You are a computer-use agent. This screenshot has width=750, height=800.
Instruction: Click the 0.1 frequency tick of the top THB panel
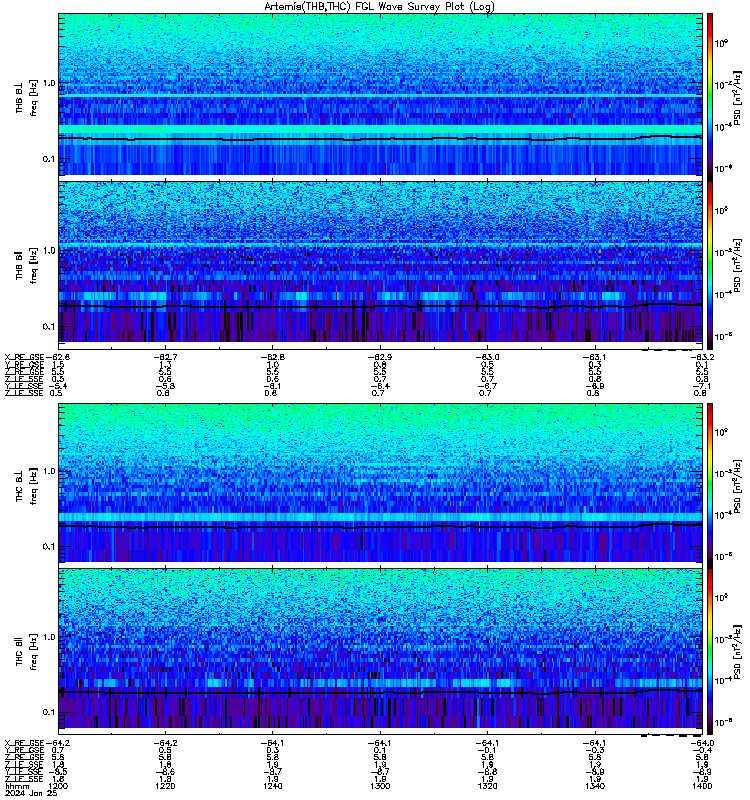pyautogui.click(x=49, y=159)
